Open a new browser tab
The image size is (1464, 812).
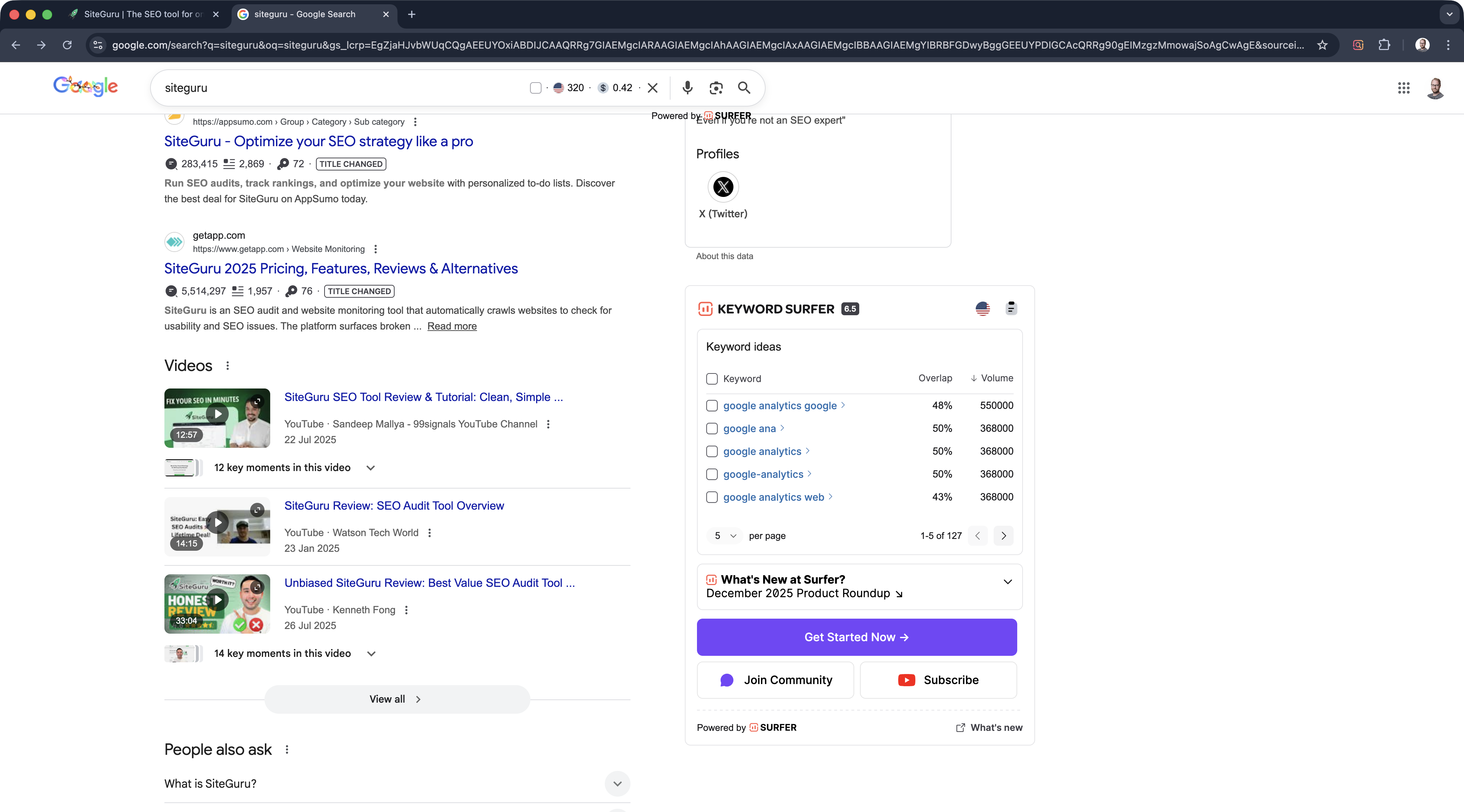click(411, 14)
